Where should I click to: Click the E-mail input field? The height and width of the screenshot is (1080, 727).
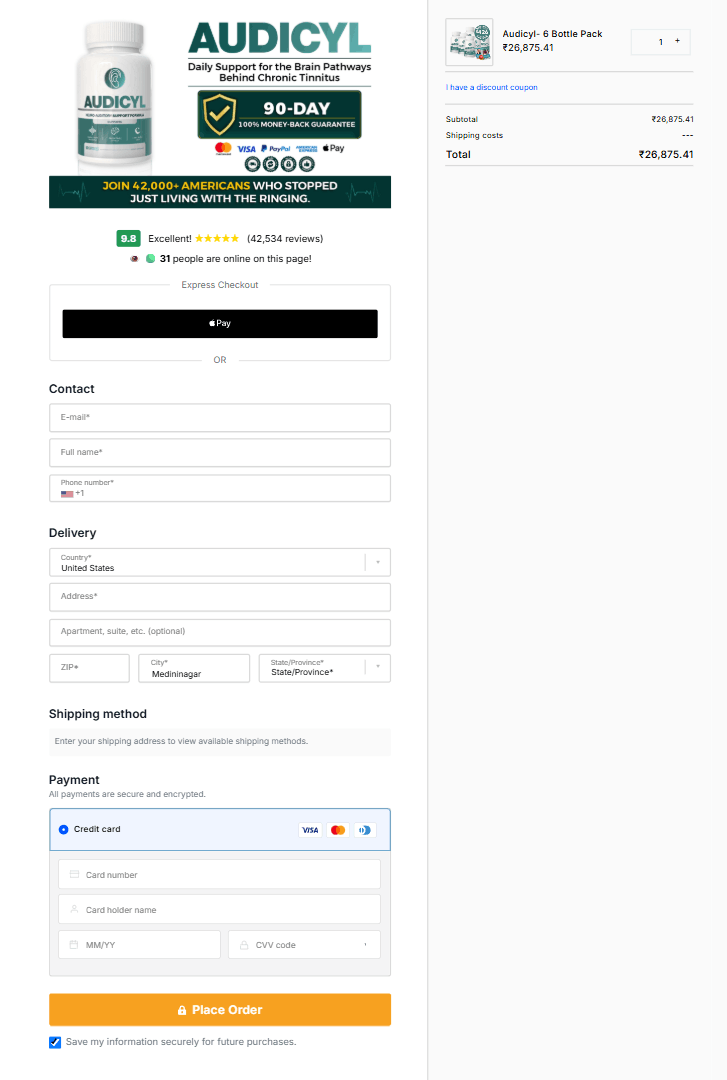click(220, 417)
